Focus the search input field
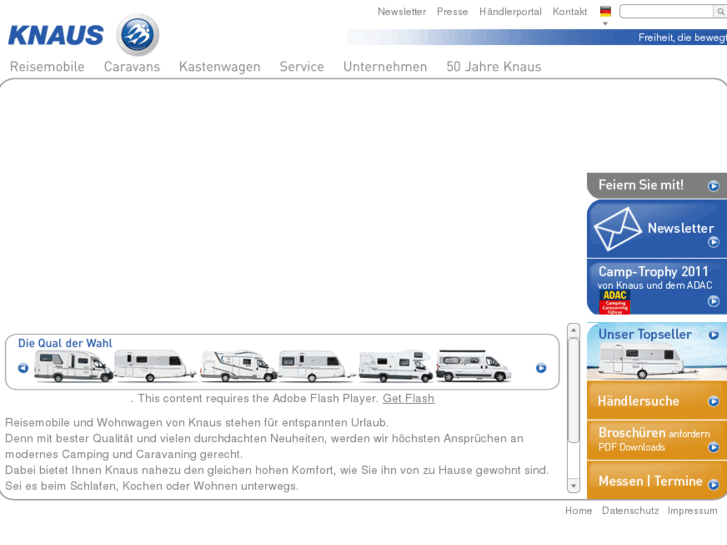Viewport: 727px width, 545px height. click(667, 12)
